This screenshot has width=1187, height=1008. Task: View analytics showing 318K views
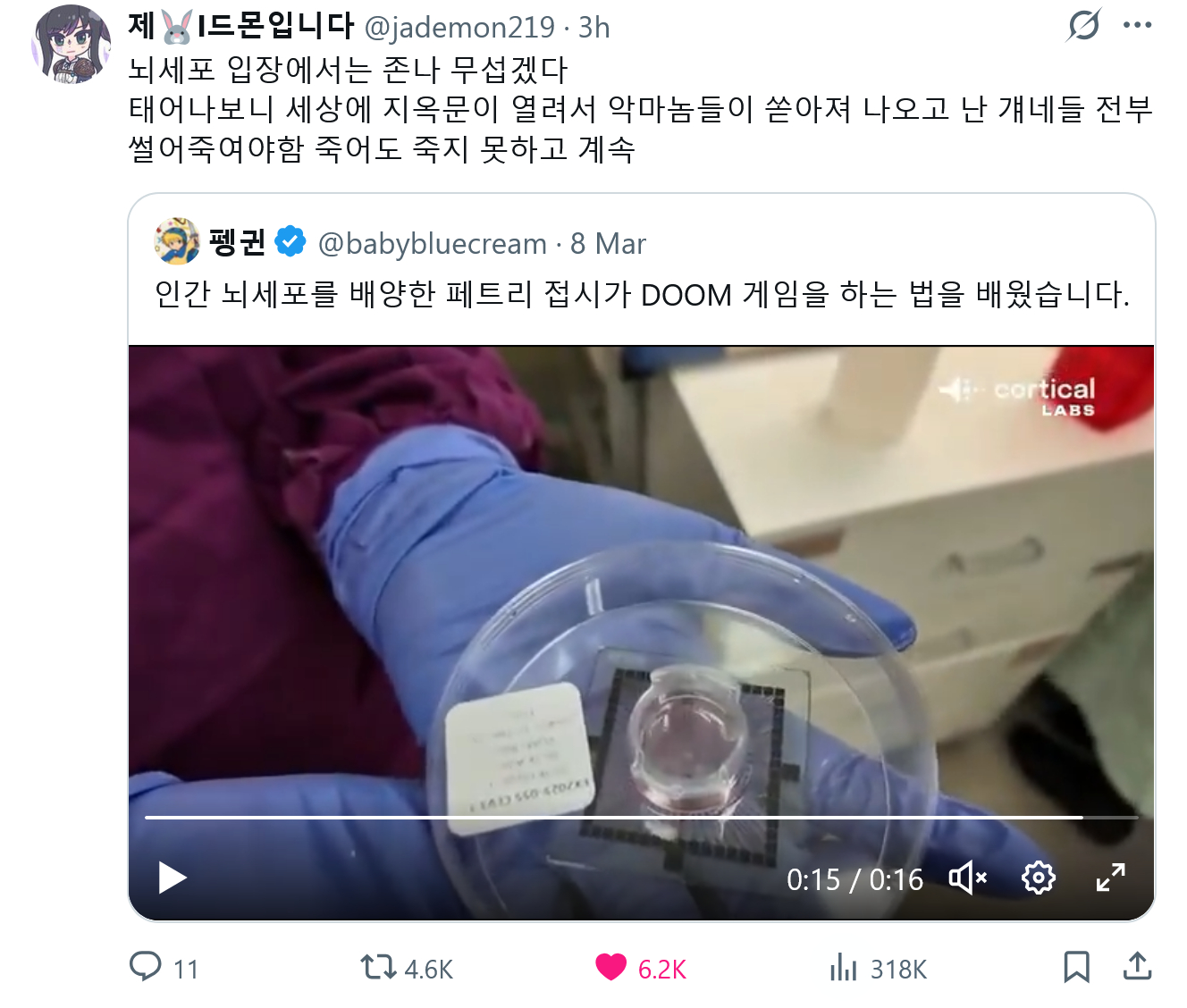coord(843,968)
